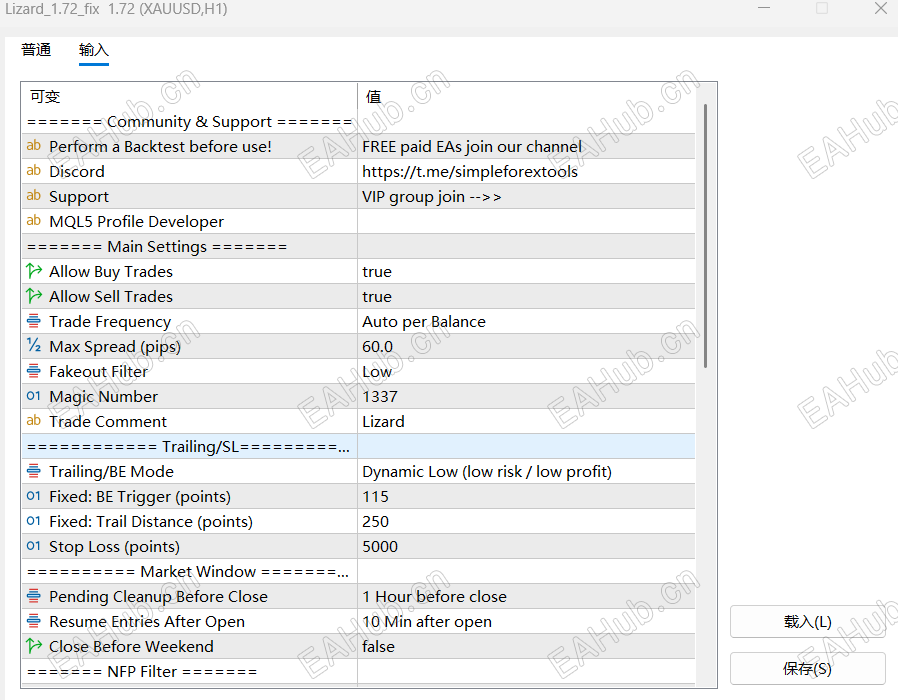
Task: Open Pending Cleanup Before Close value dropdown
Action: [x=526, y=596]
